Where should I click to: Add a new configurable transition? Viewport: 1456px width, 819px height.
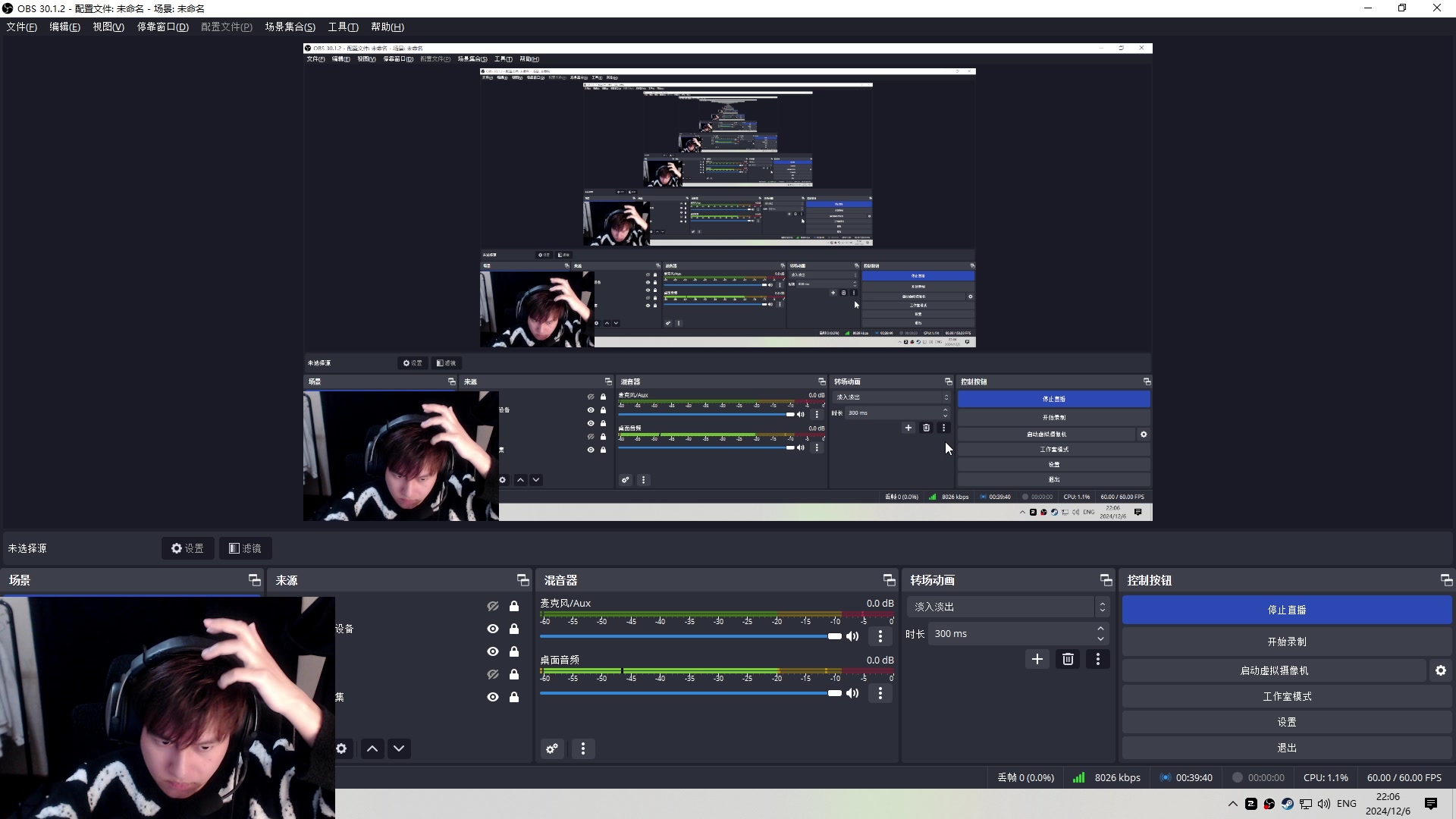point(1037,659)
